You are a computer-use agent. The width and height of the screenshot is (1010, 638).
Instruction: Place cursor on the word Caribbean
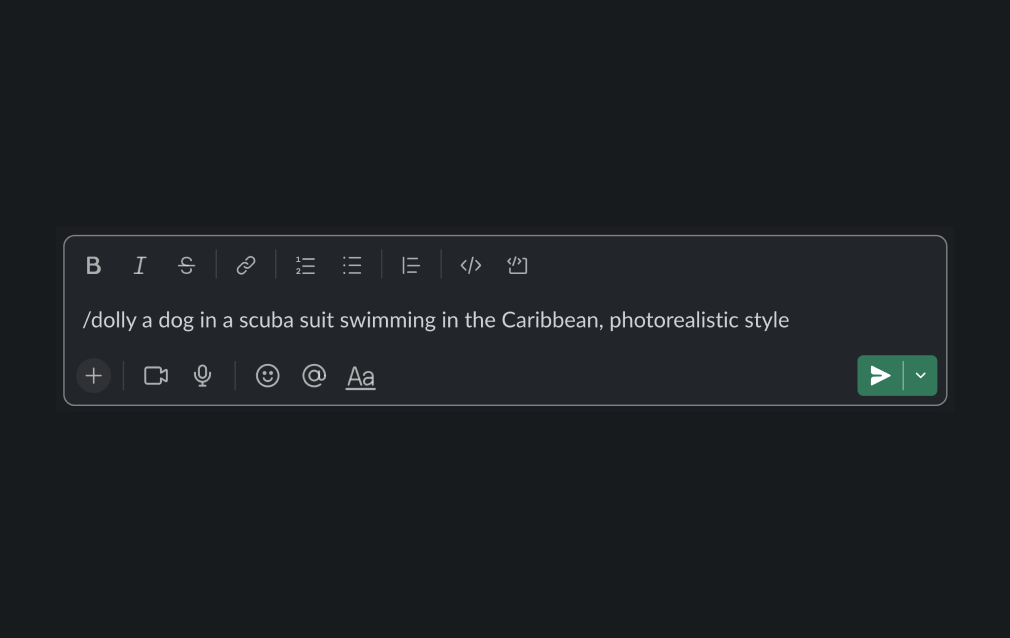(552, 320)
